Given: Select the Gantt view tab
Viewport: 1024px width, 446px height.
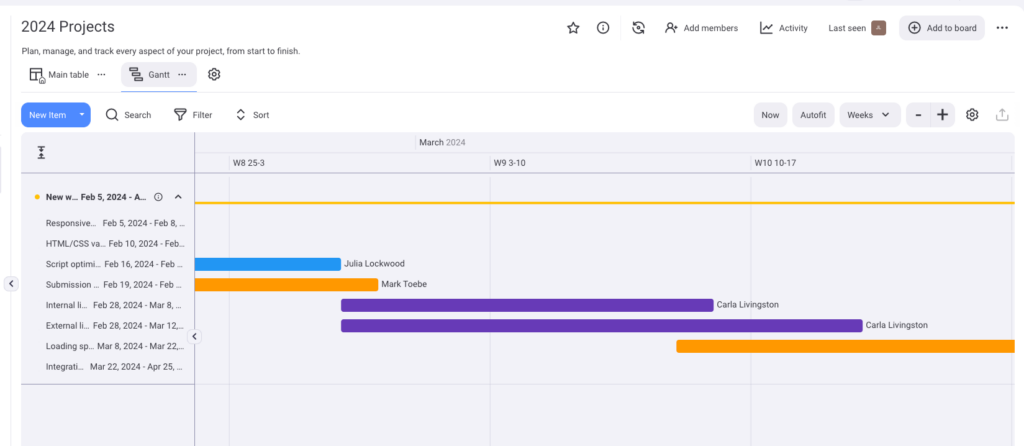Looking at the screenshot, I should (x=150, y=75).
